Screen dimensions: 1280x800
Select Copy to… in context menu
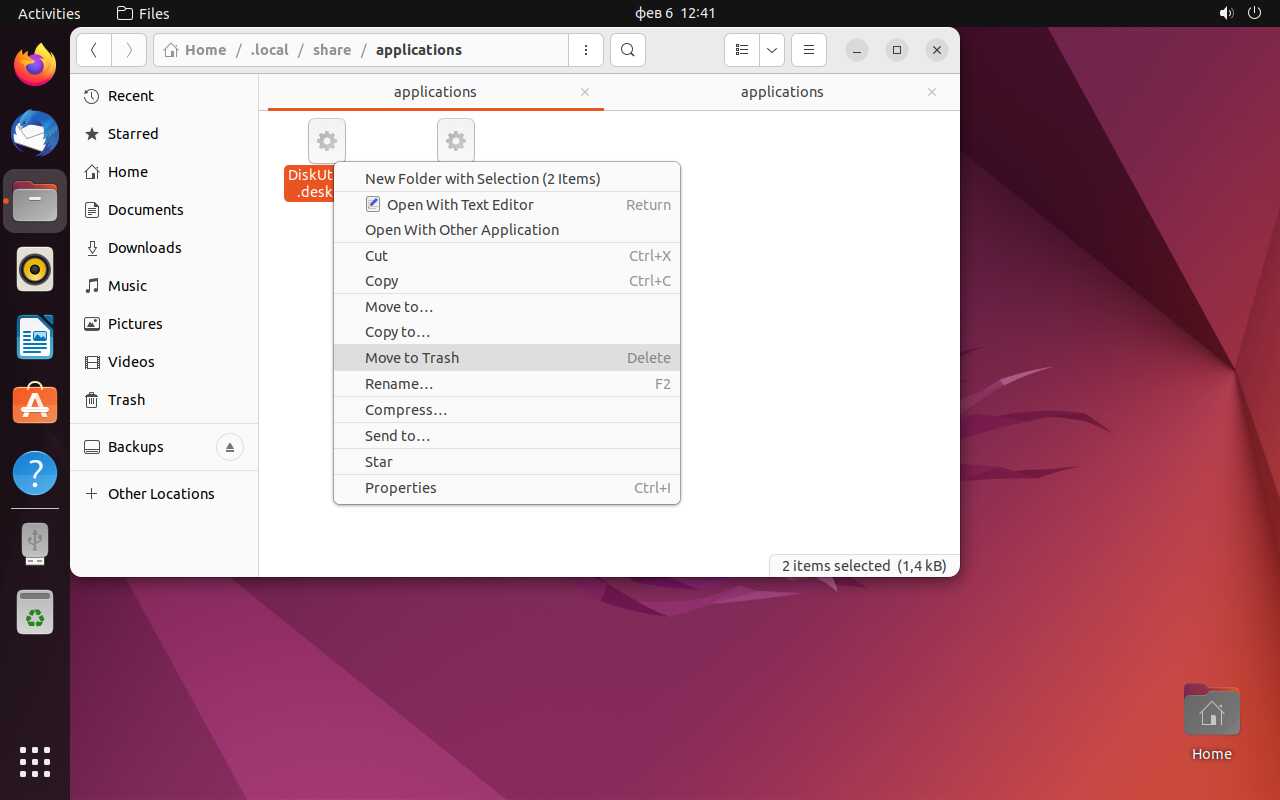click(507, 332)
